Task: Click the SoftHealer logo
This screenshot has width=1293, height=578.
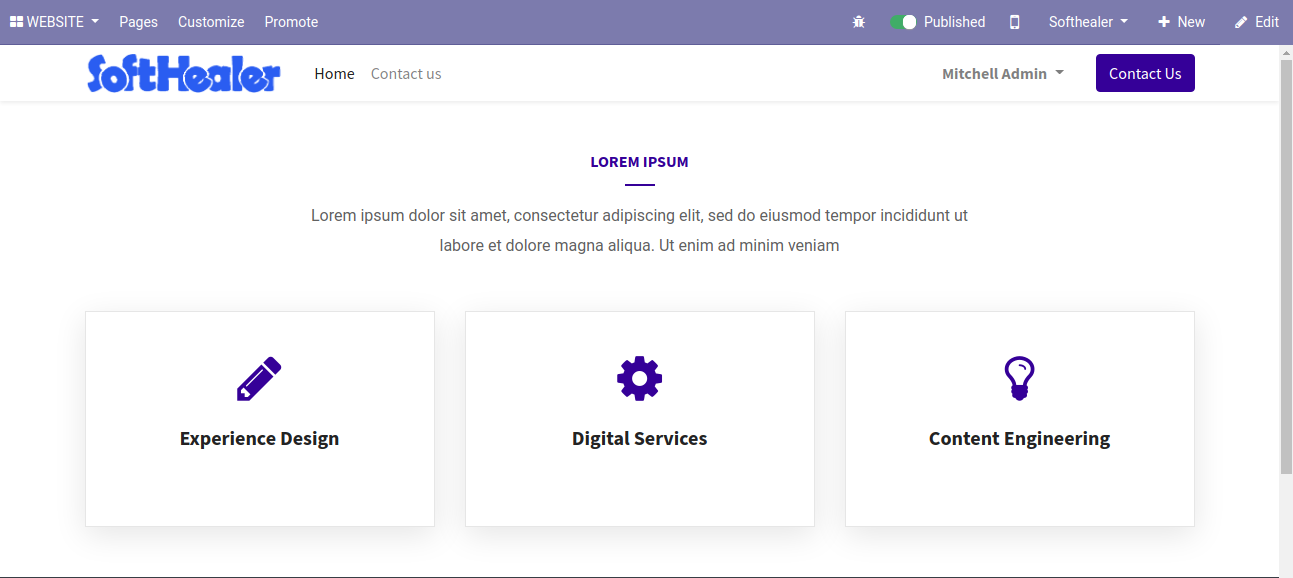Action: [x=184, y=74]
